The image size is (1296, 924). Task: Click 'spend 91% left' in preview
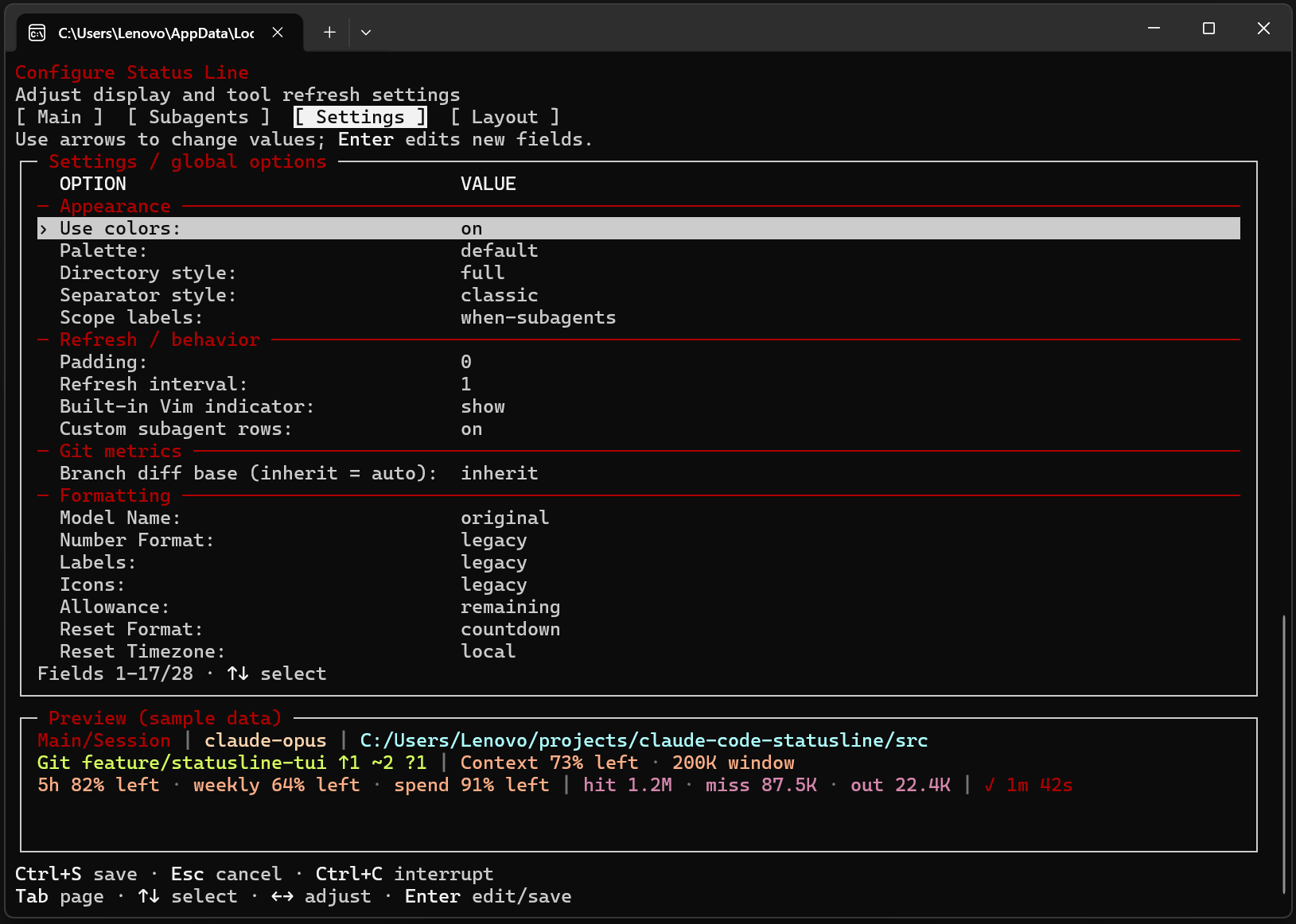pyautogui.click(x=472, y=785)
